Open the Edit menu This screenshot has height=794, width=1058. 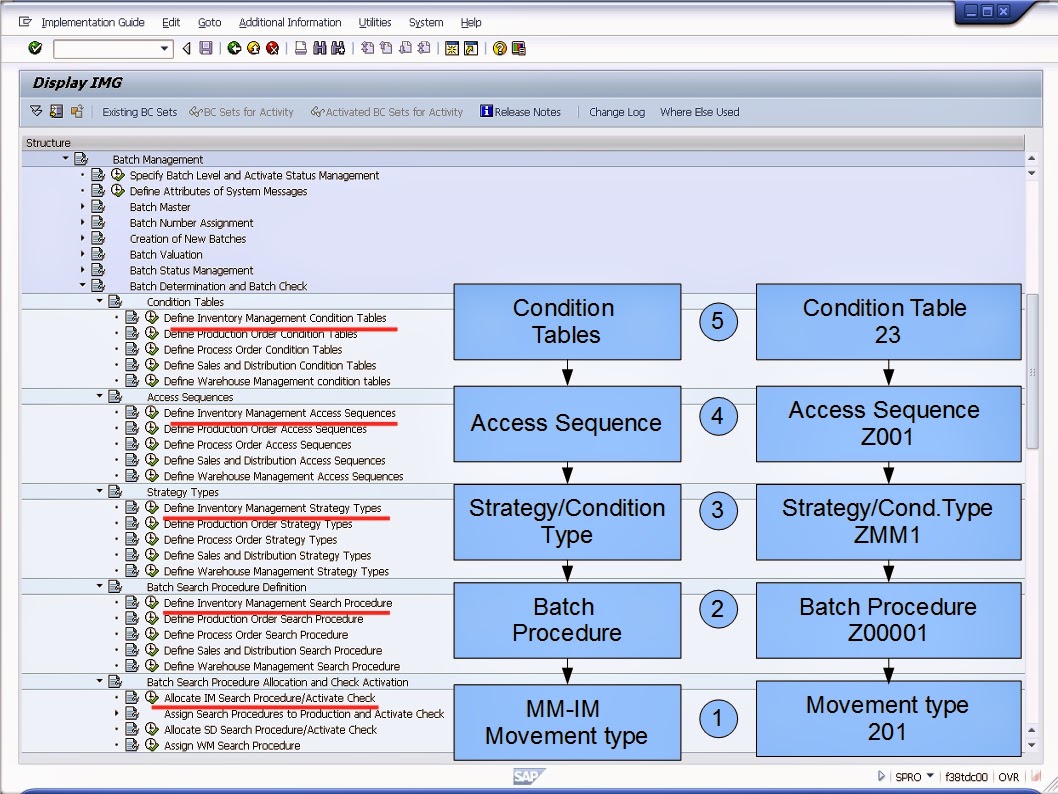171,22
